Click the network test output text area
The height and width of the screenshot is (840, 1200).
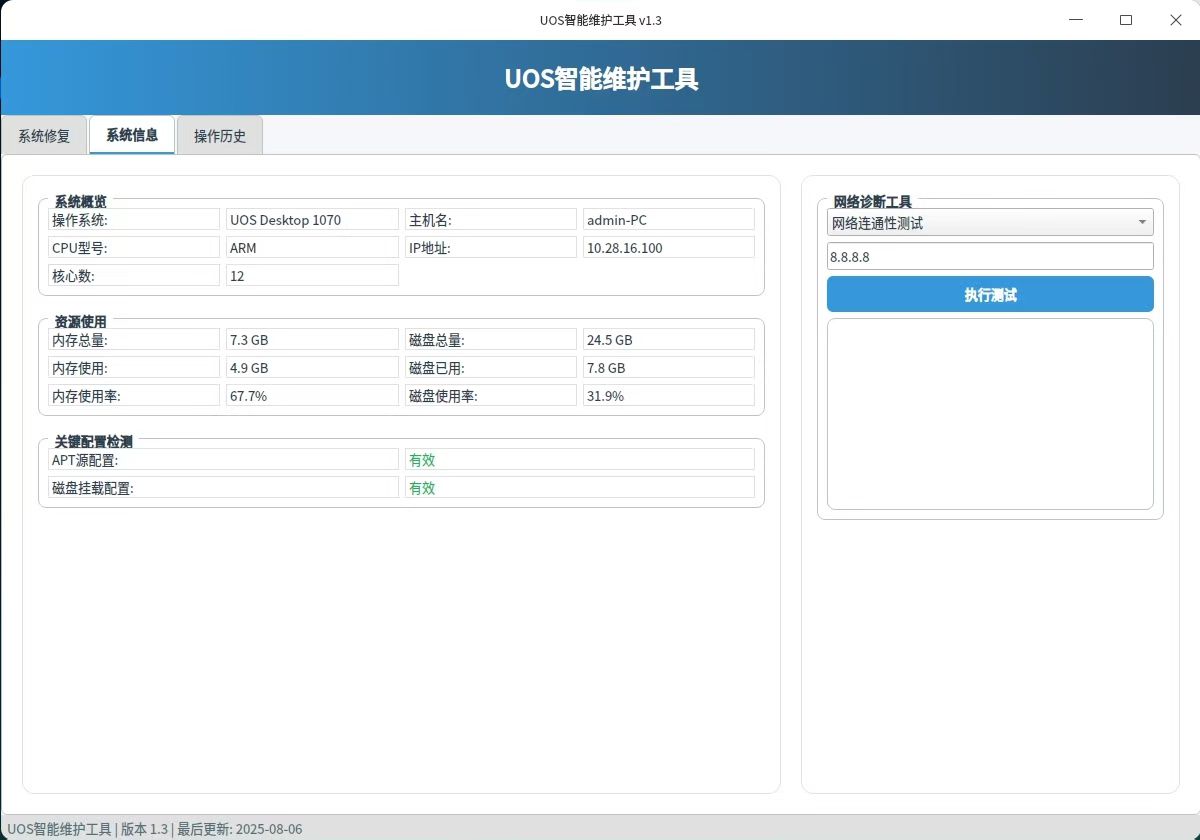click(x=990, y=414)
